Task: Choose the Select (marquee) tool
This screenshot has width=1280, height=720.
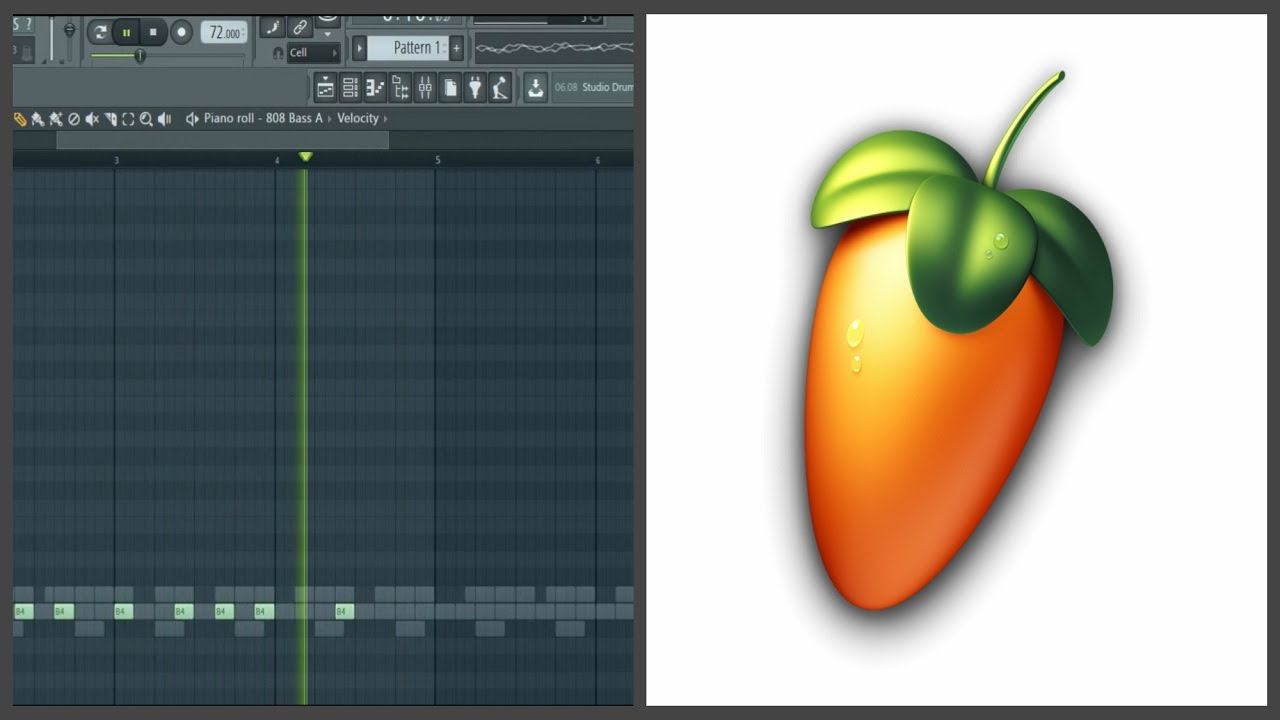Action: tap(128, 119)
